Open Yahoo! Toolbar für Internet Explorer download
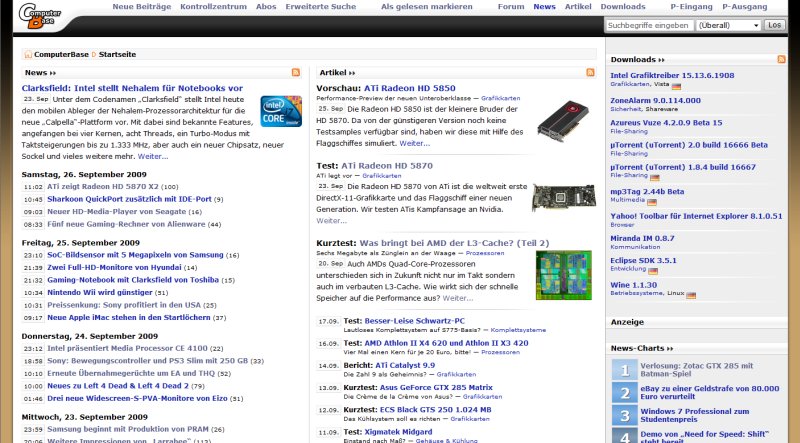The height and width of the screenshot is (443, 800). click(696, 216)
